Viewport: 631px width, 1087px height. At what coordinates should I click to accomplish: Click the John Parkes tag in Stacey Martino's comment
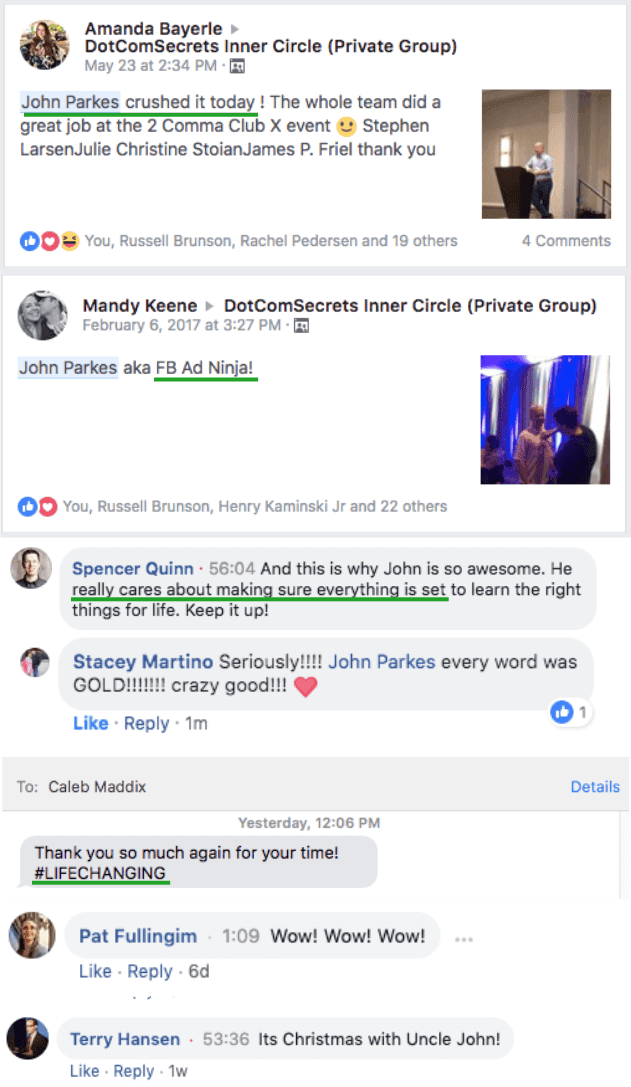click(x=381, y=662)
